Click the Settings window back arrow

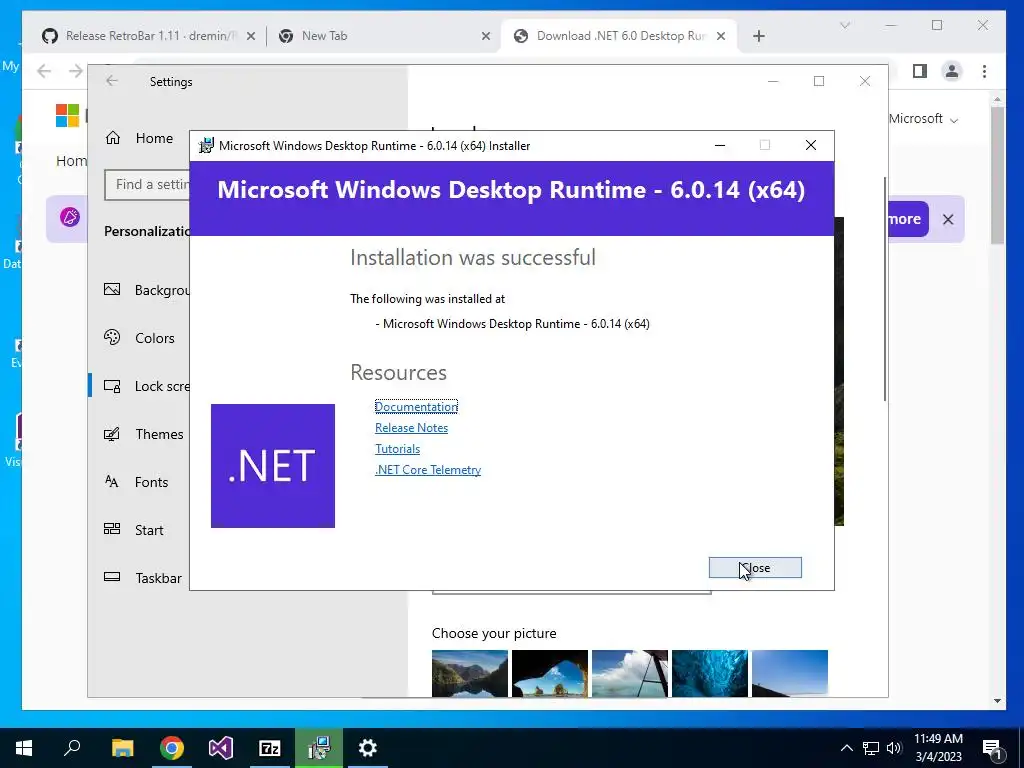click(112, 81)
